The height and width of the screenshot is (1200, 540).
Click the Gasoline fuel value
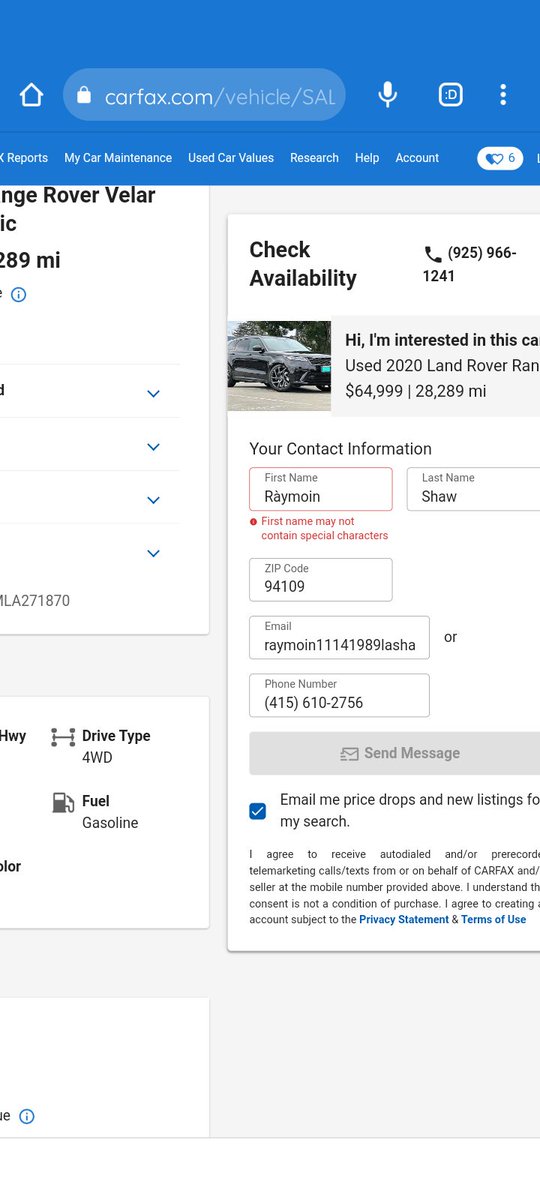(110, 823)
